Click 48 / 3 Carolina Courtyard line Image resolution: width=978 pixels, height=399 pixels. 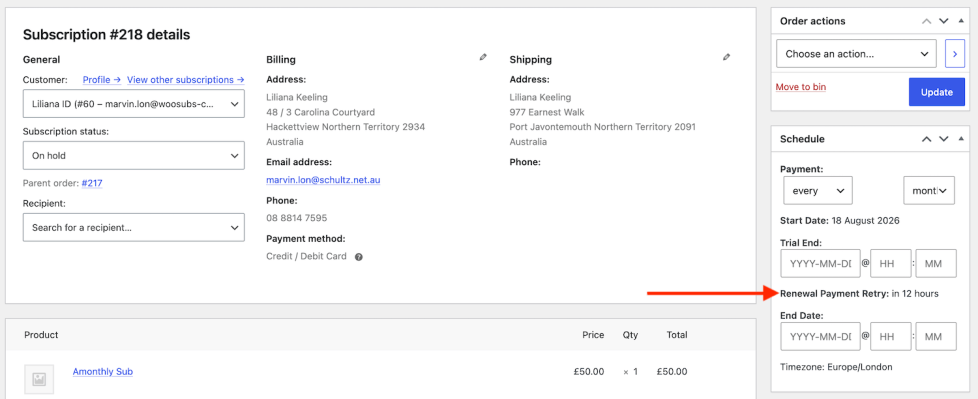[x=321, y=112]
